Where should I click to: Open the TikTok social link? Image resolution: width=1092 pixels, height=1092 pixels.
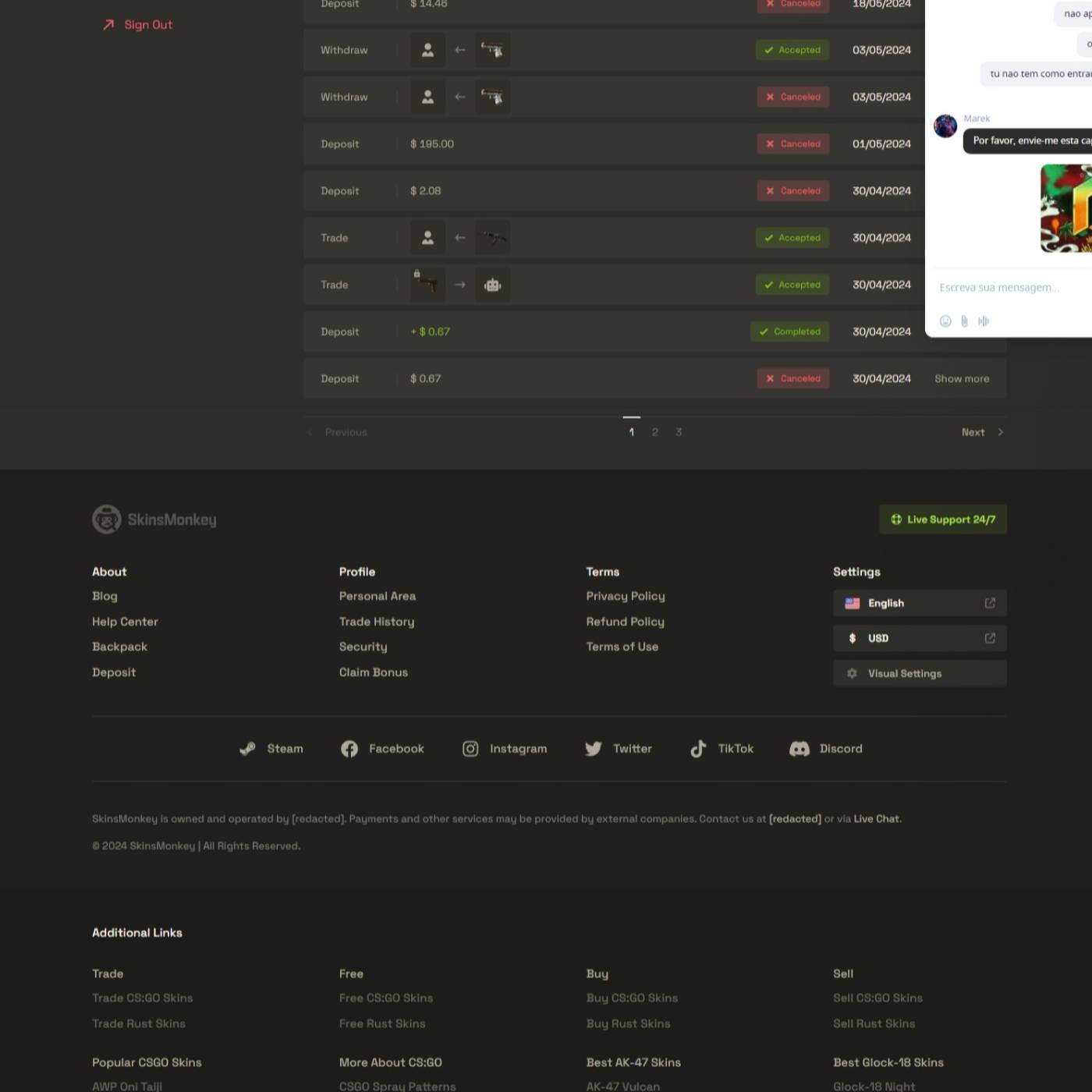(x=721, y=749)
